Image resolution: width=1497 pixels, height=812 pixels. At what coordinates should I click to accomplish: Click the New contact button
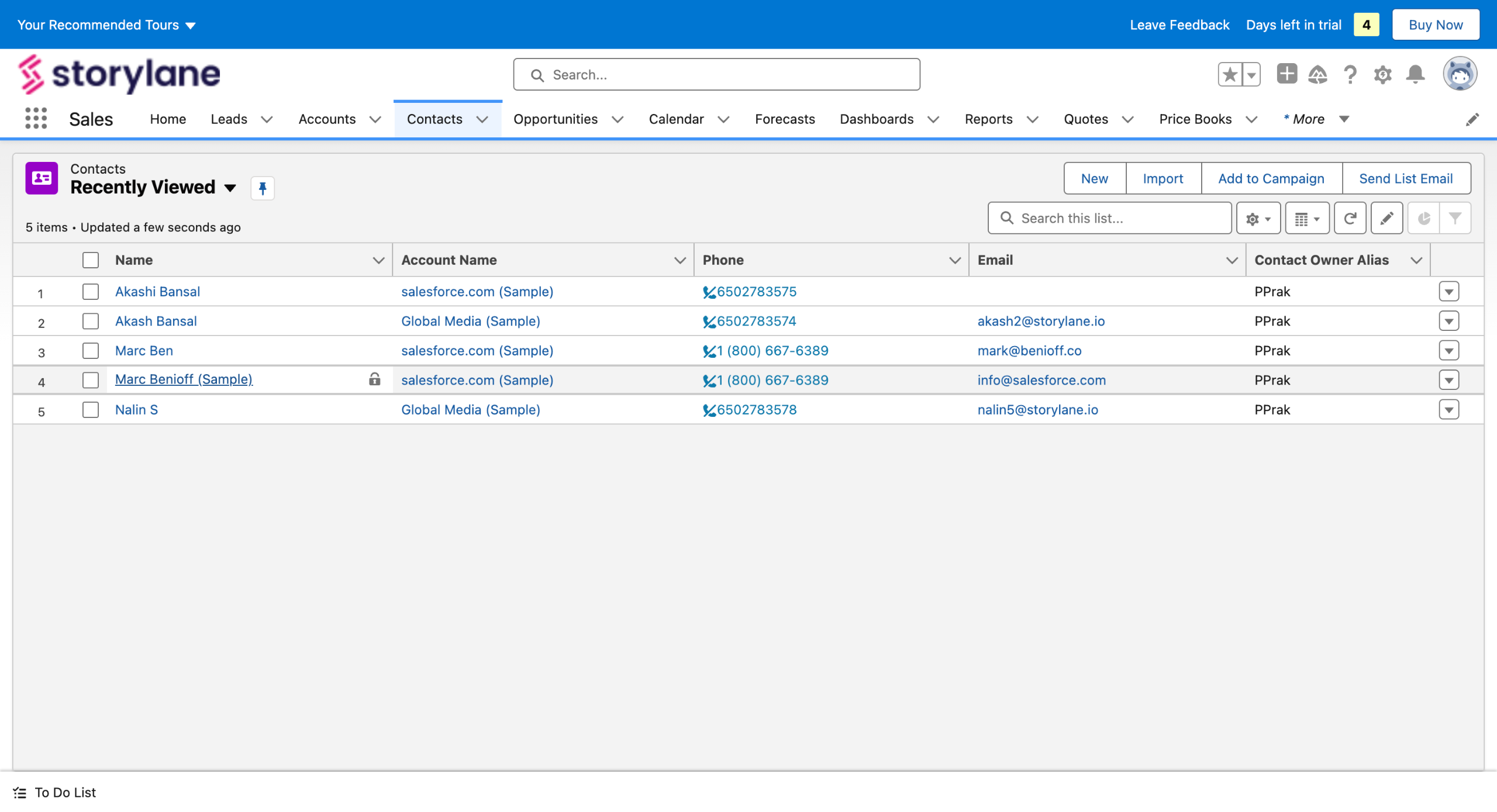point(1095,178)
